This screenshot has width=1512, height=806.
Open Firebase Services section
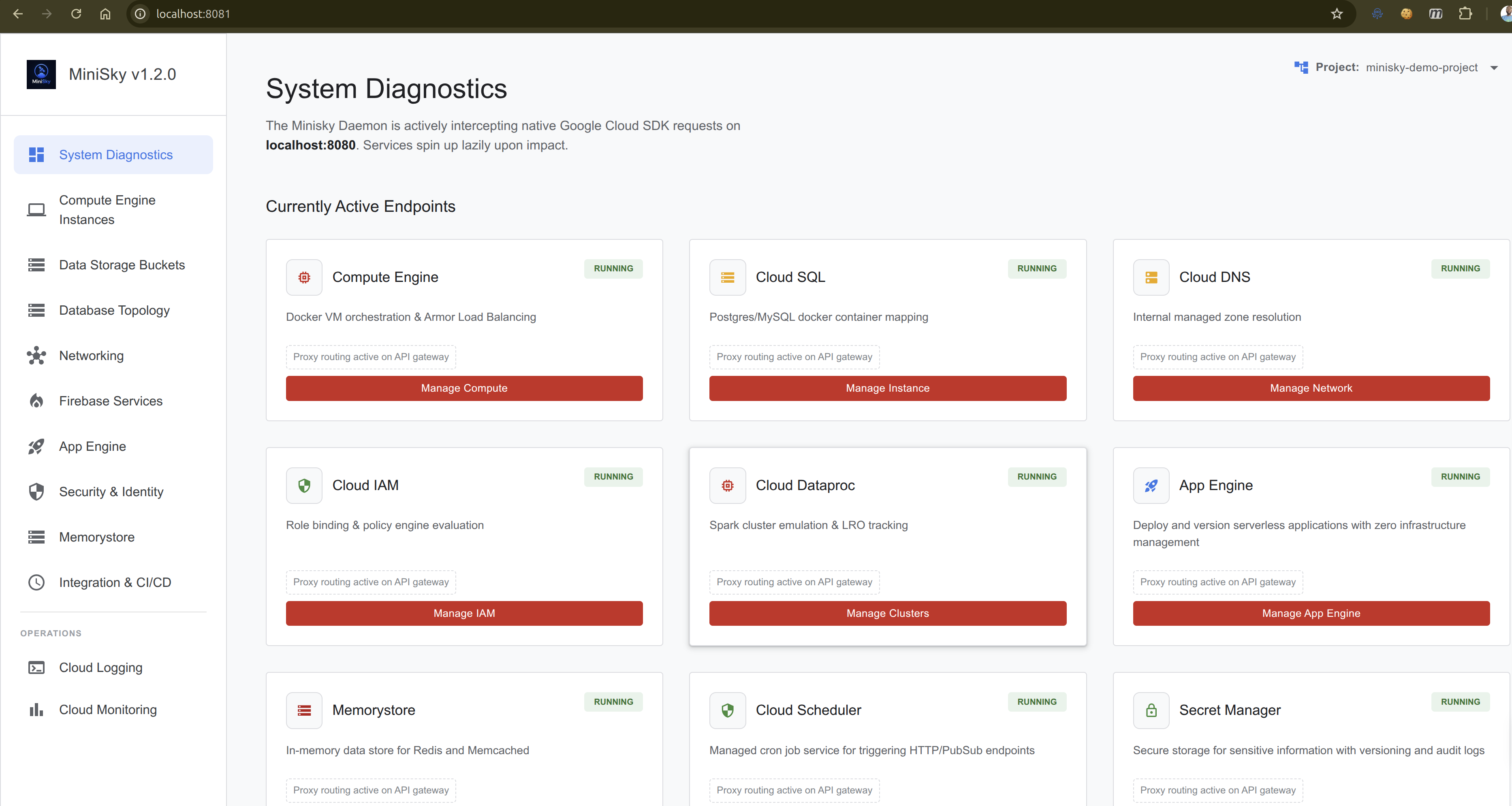113,401
